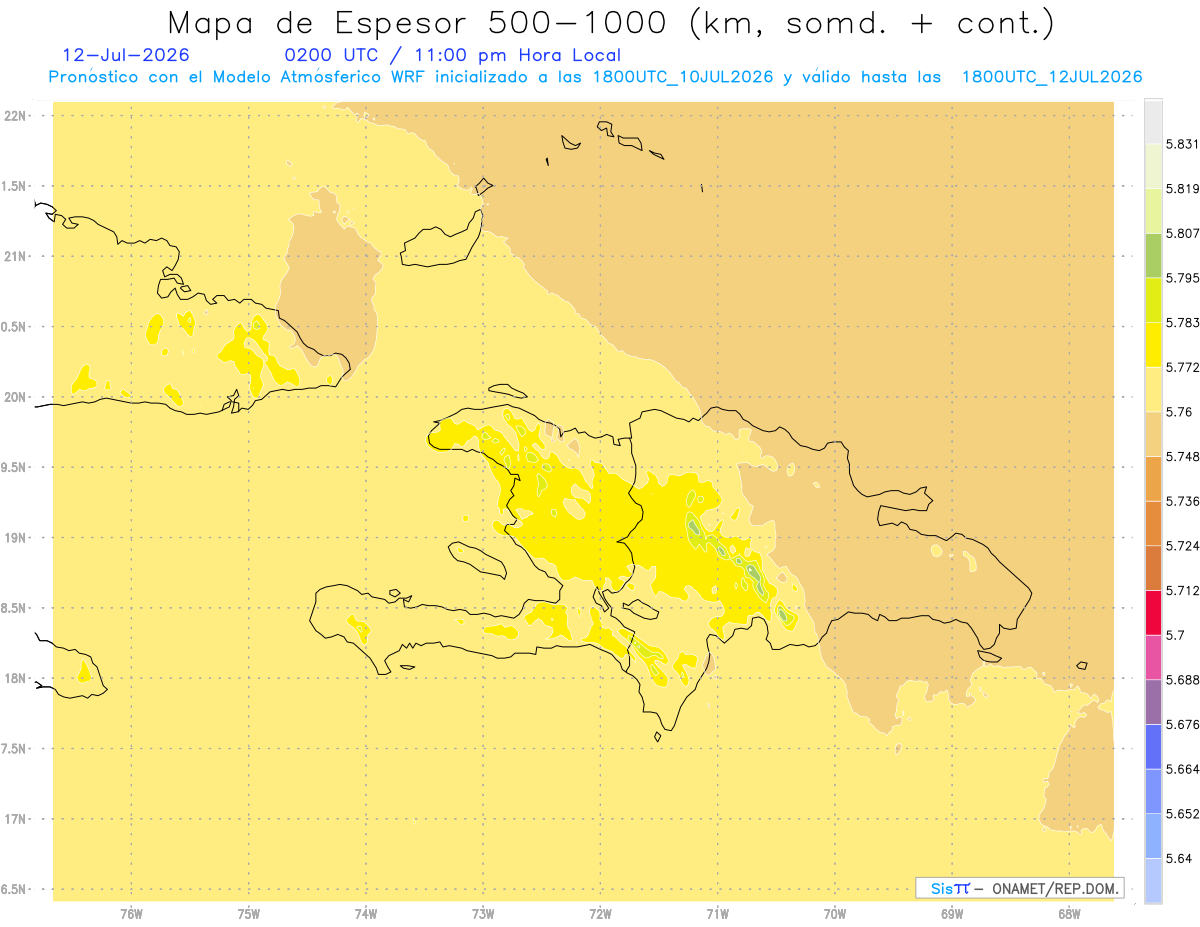
Task: Click the bright yellow legend swatch between 5.772 and 5.783
Action: [x=1153, y=345]
